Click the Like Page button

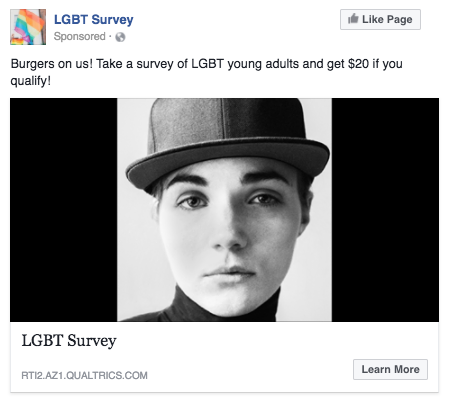pos(380,19)
